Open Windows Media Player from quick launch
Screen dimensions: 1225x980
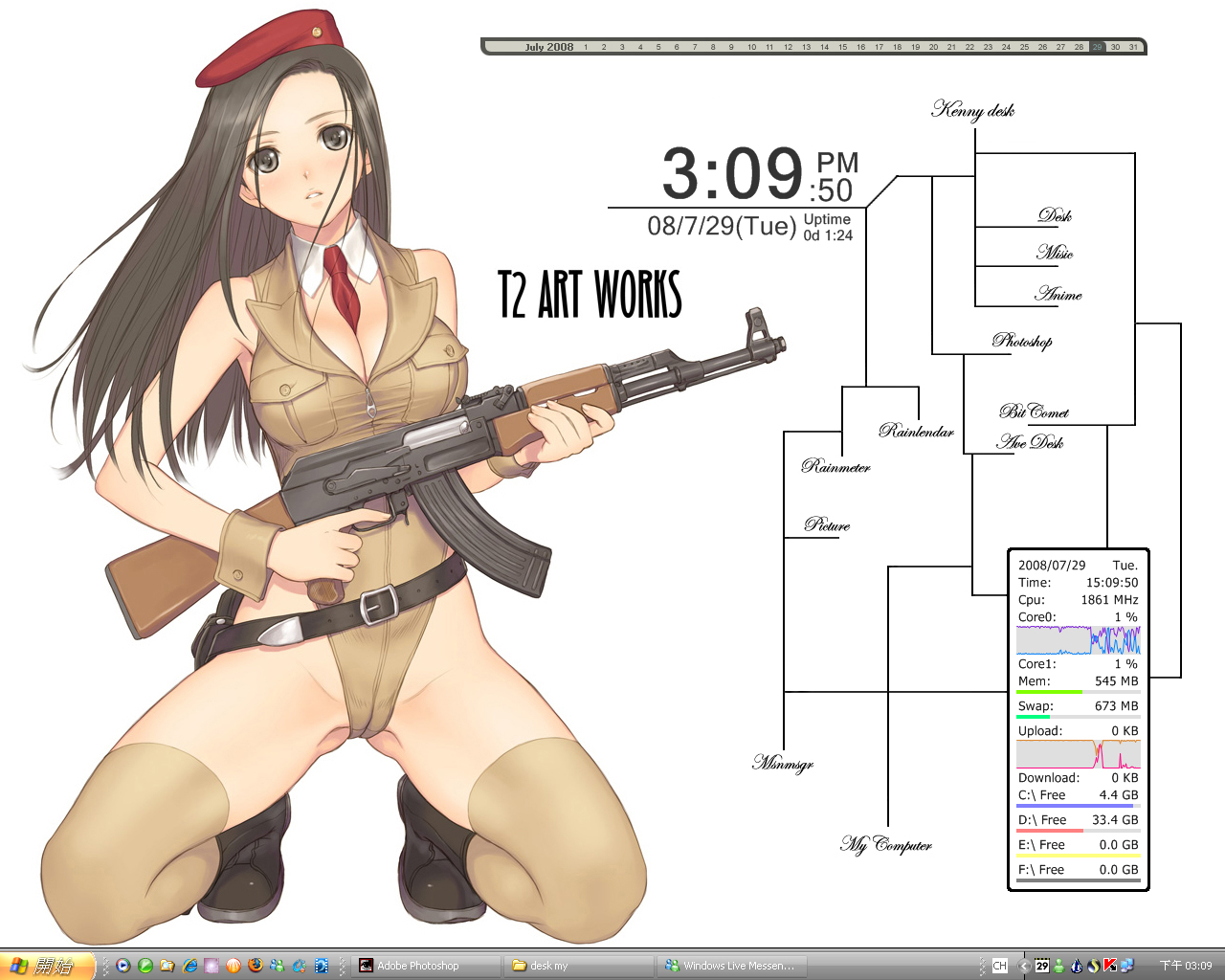click(x=123, y=966)
